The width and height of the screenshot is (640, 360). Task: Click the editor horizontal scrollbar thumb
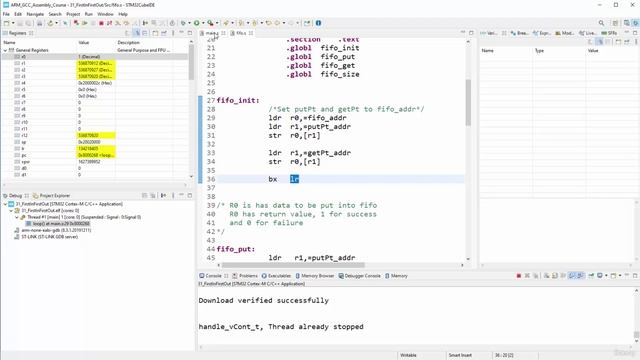[293, 265]
